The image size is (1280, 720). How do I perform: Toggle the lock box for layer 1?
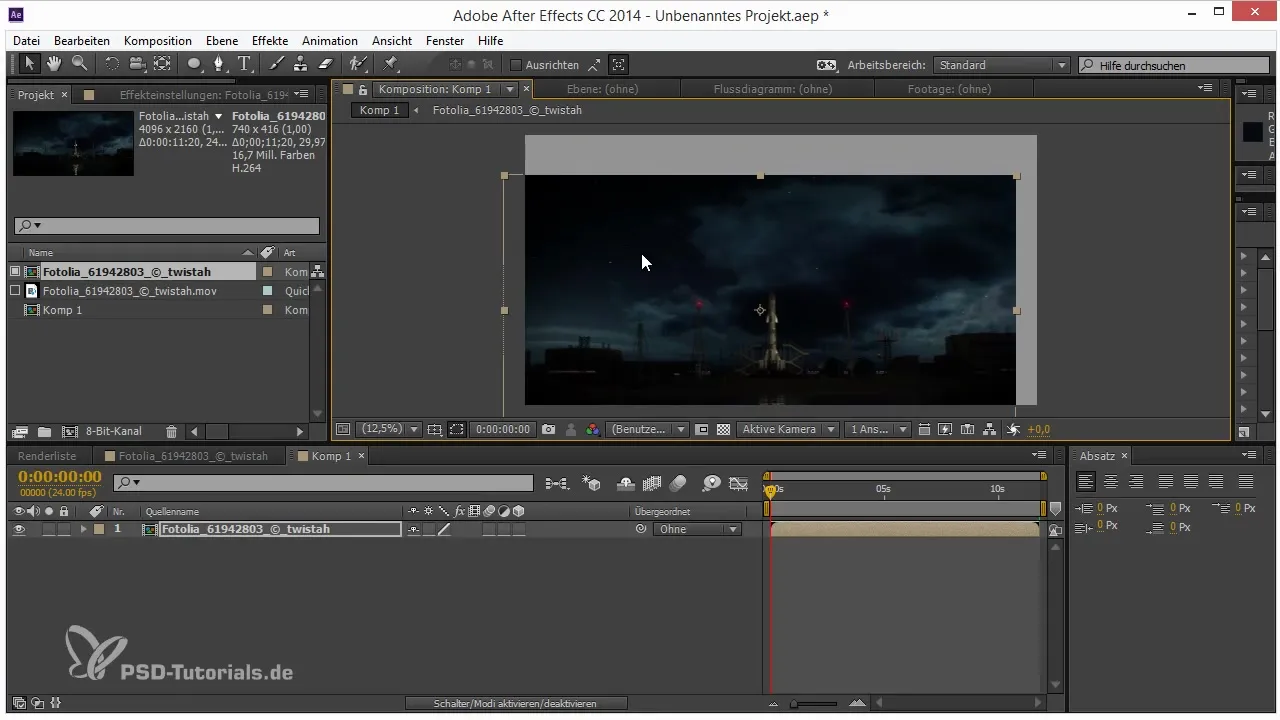click(64, 529)
